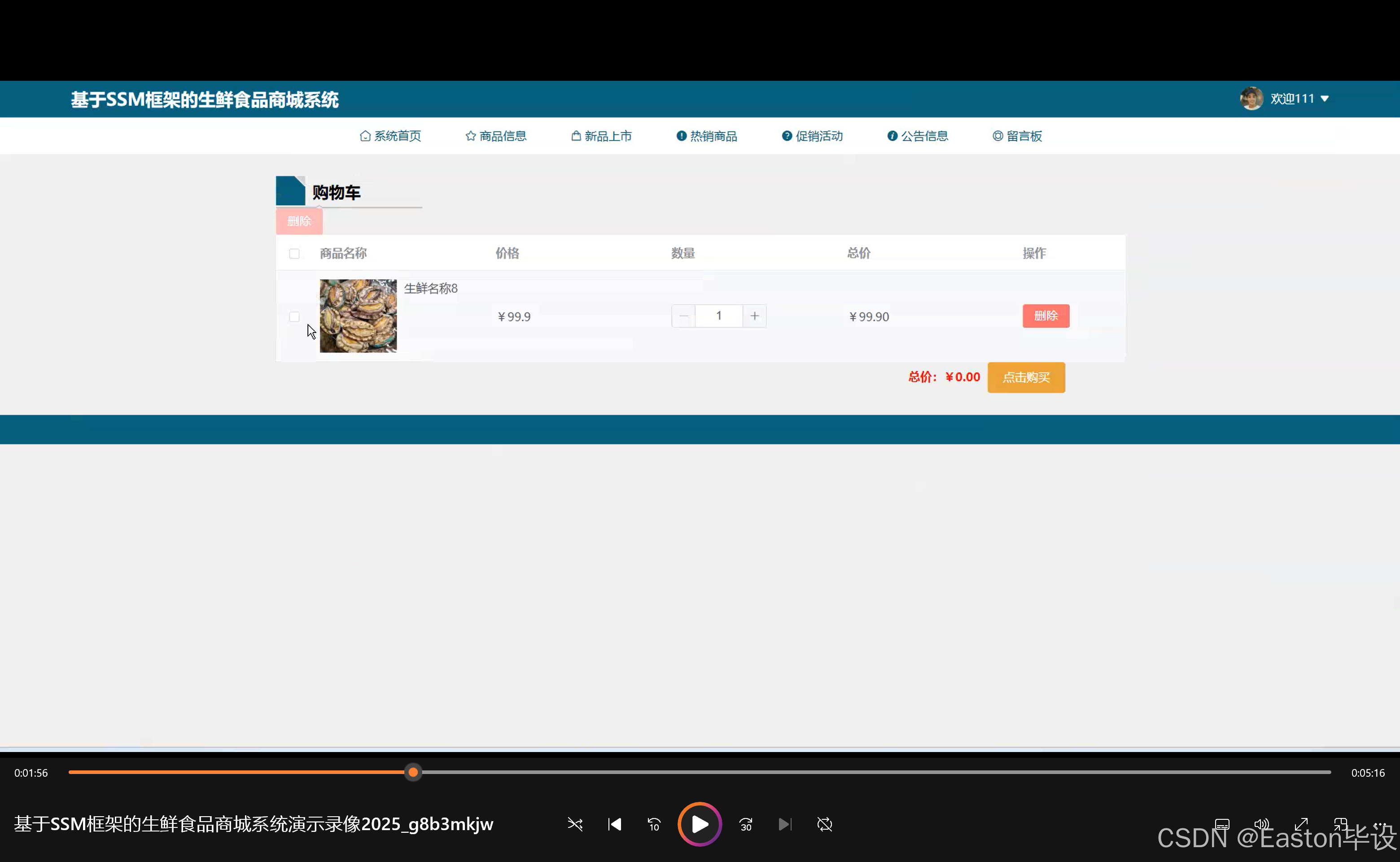The height and width of the screenshot is (862, 1400).
Task: Click the 生鲜名称8 product thumbnail
Action: click(x=358, y=316)
